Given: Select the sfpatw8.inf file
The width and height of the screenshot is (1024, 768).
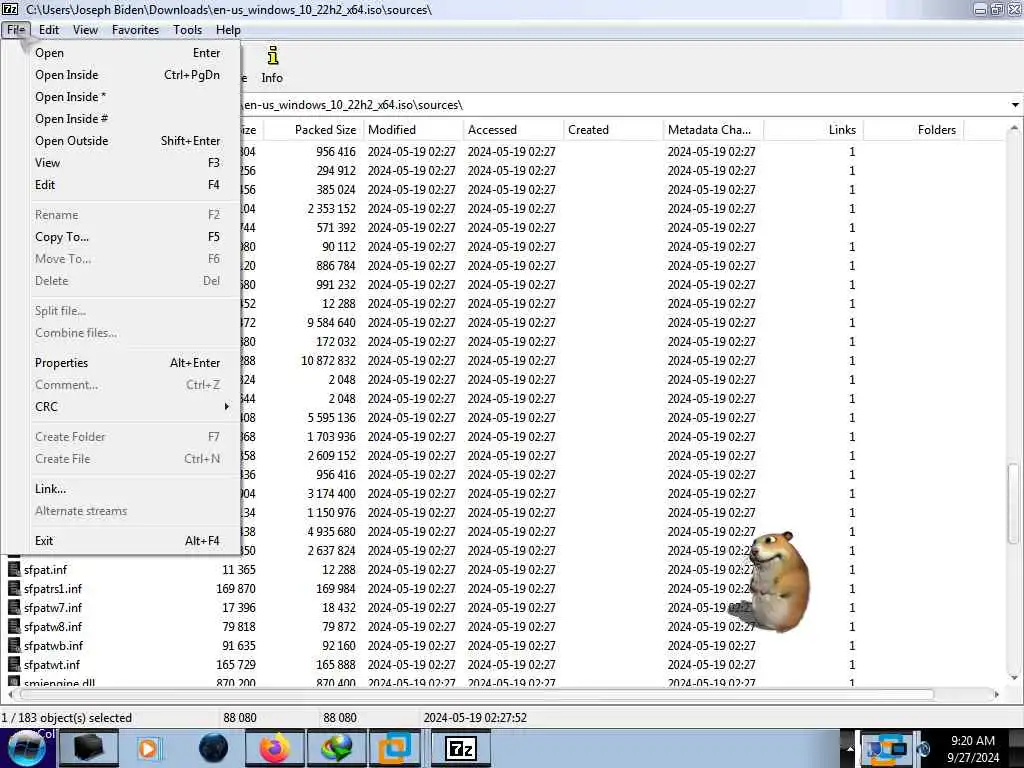Looking at the screenshot, I should tap(52, 626).
